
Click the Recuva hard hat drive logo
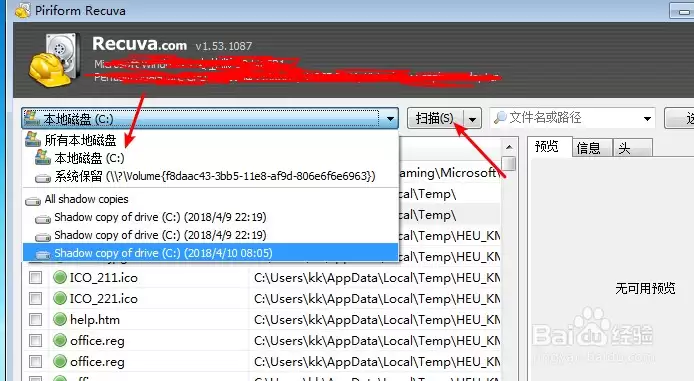pos(54,61)
